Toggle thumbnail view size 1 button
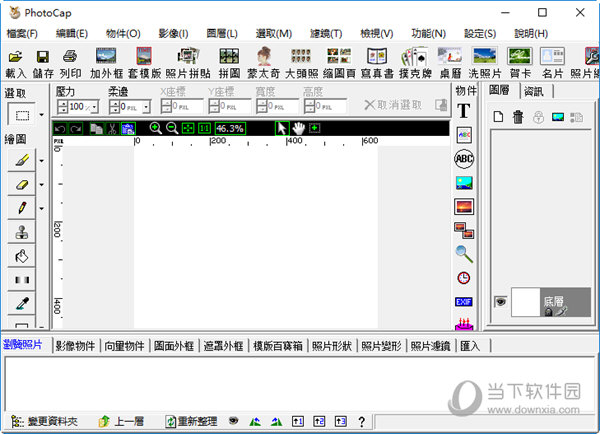Screen dimensions: 600x434 [x=298, y=421]
